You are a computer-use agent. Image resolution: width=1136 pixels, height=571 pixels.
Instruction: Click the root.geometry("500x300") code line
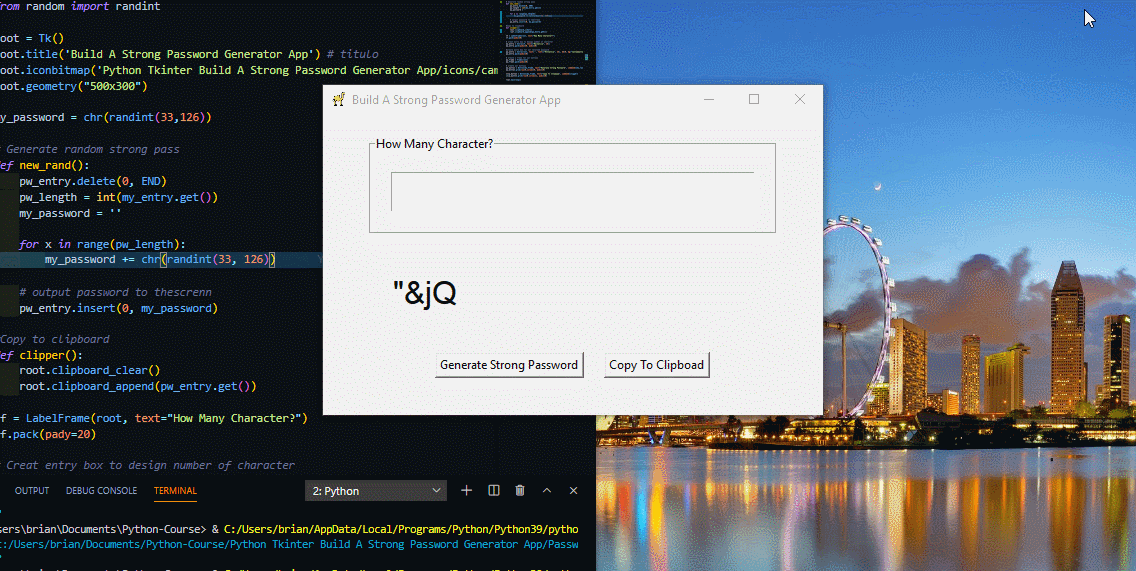pyautogui.click(x=74, y=86)
